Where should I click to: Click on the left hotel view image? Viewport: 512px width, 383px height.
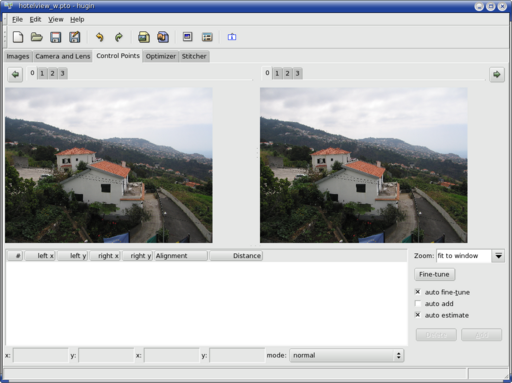(109, 165)
